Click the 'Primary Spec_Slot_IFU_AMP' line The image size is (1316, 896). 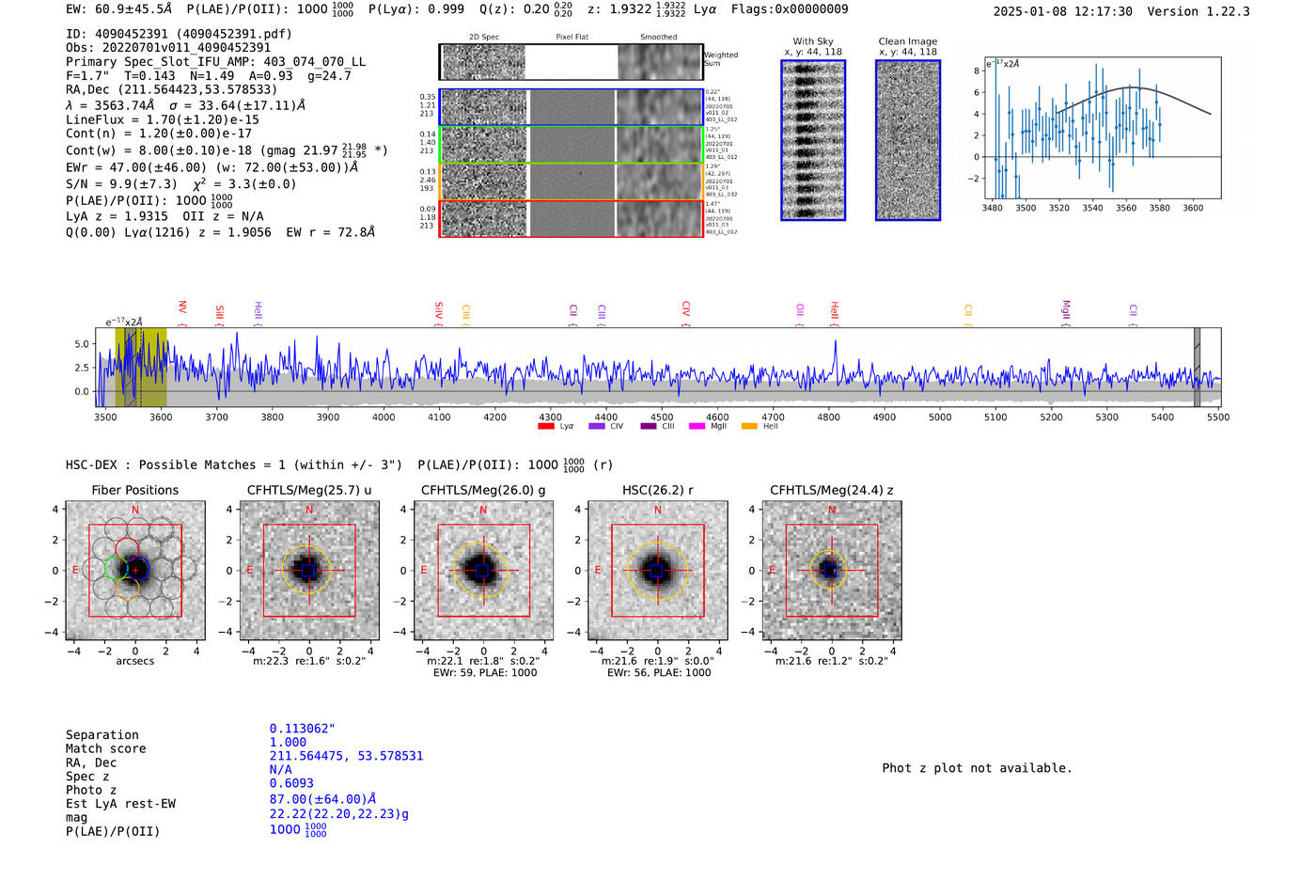pos(215,61)
